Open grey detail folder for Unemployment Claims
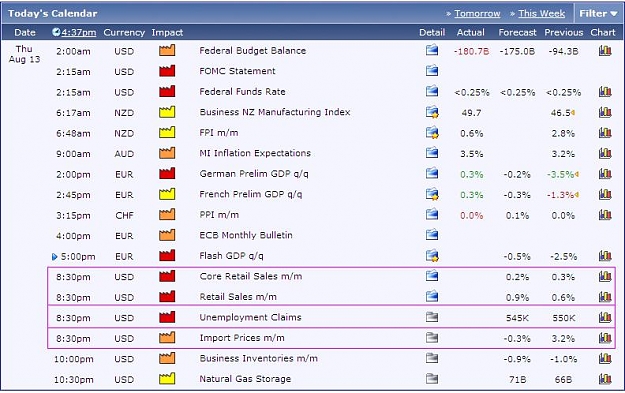The height and width of the screenshot is (393, 625). tap(432, 317)
